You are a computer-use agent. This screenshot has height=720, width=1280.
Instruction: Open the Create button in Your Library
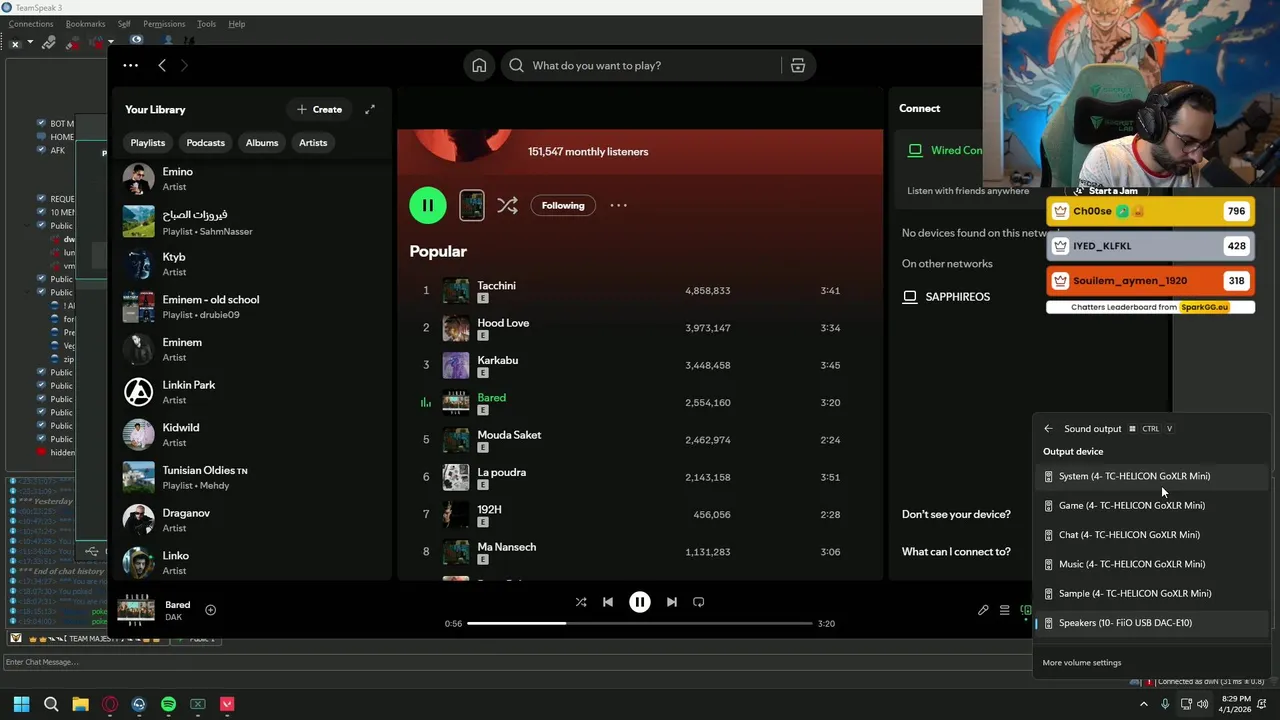tap(320, 109)
